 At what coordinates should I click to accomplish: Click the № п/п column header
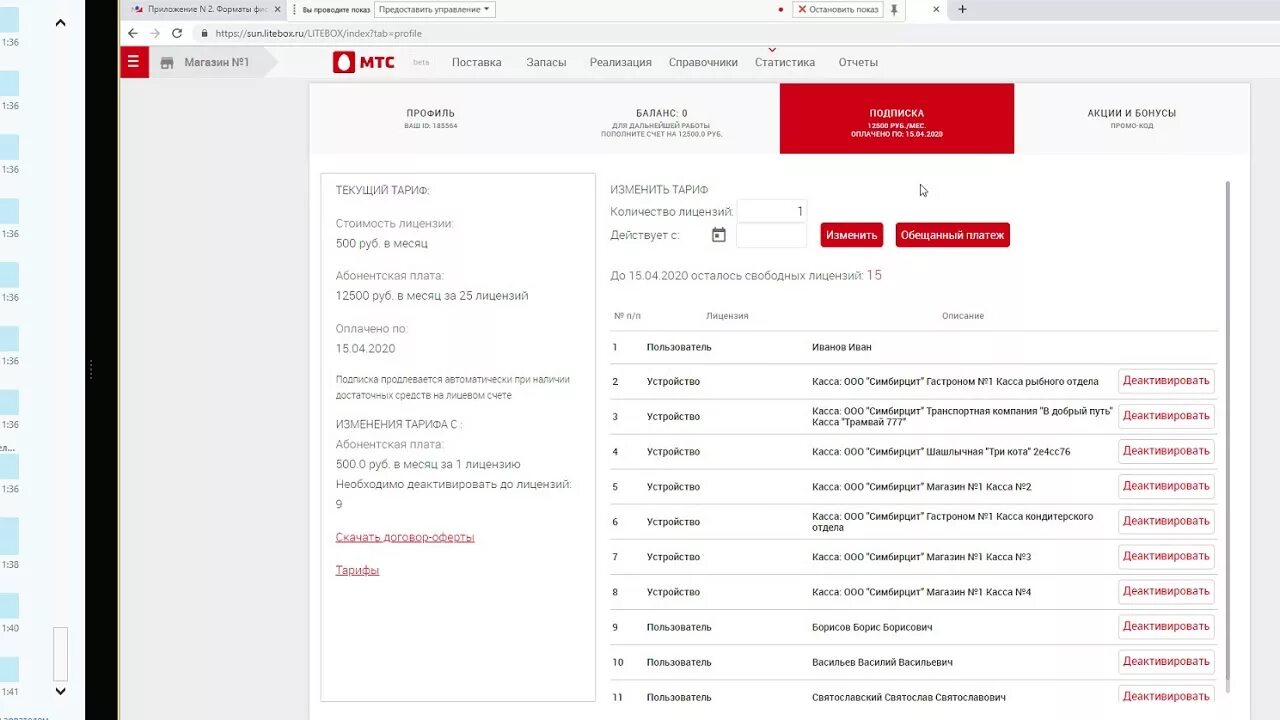[627, 316]
